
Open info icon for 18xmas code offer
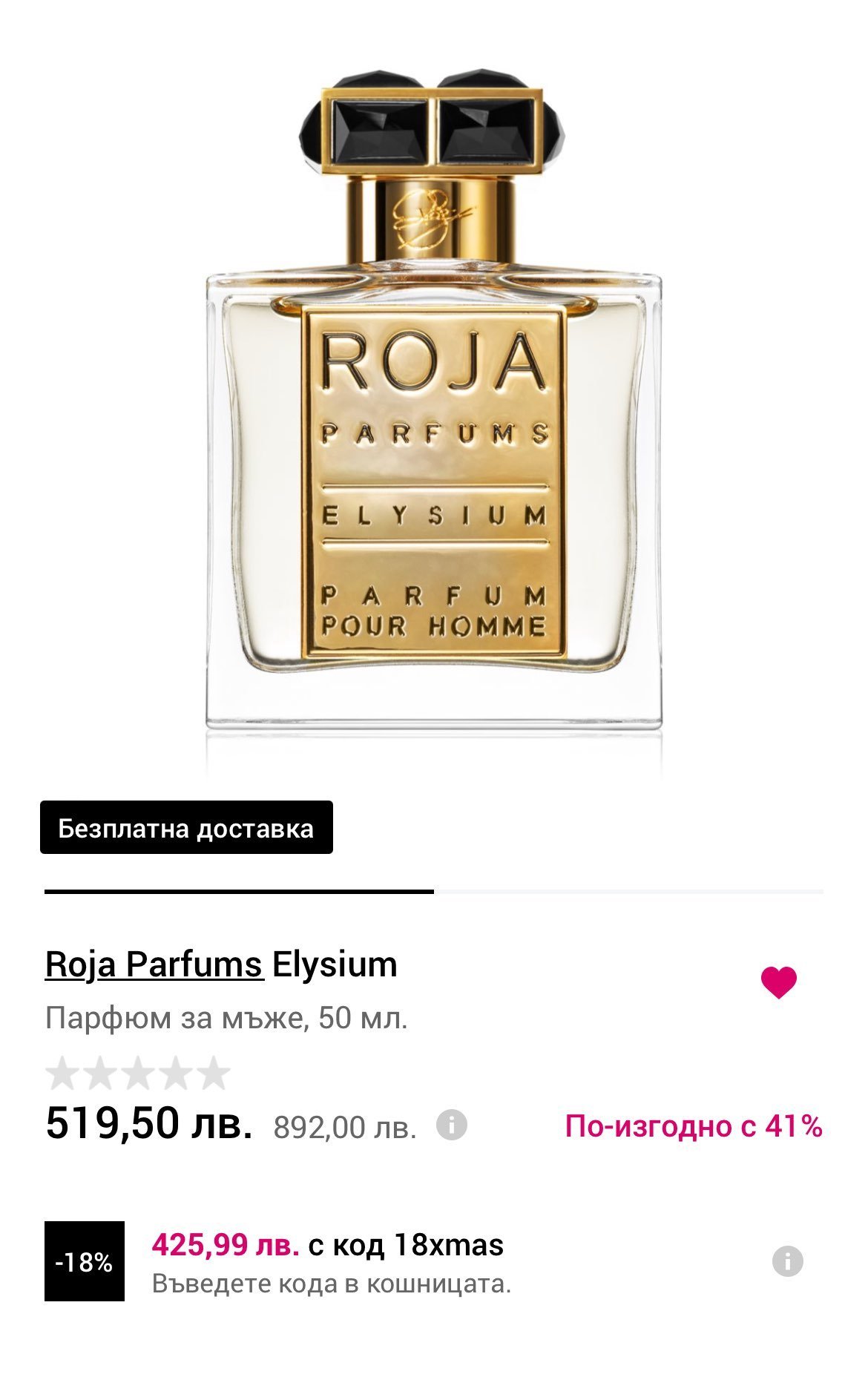tap(788, 1261)
